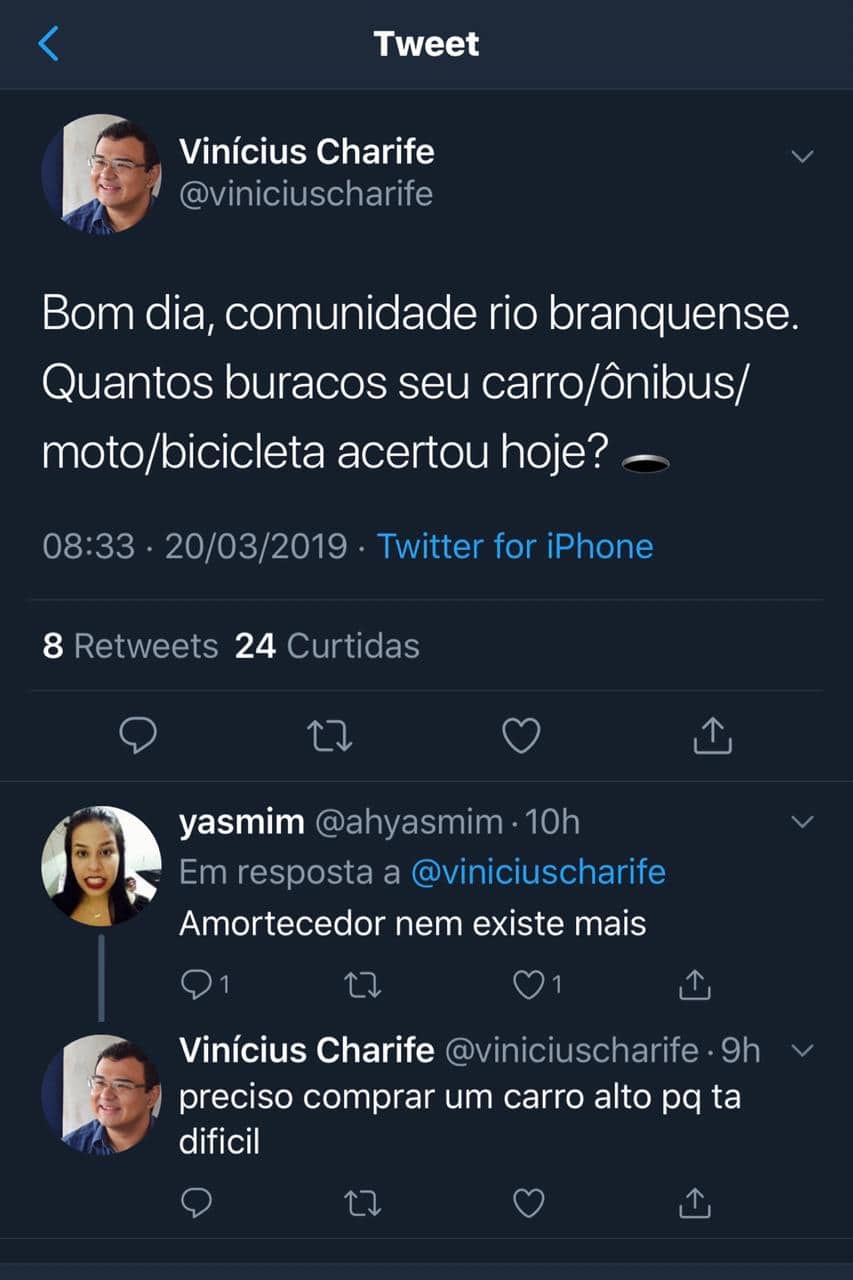
Task: Retweet the main tweet by Vinícius
Action: (329, 737)
